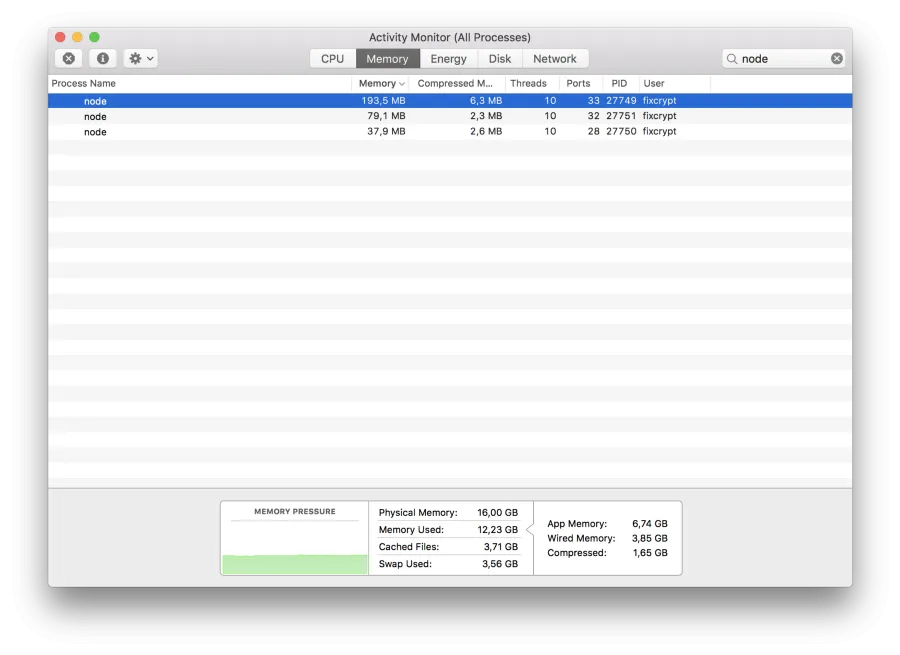Click the Physical Memory 16,00 GB entry

click(x=448, y=513)
